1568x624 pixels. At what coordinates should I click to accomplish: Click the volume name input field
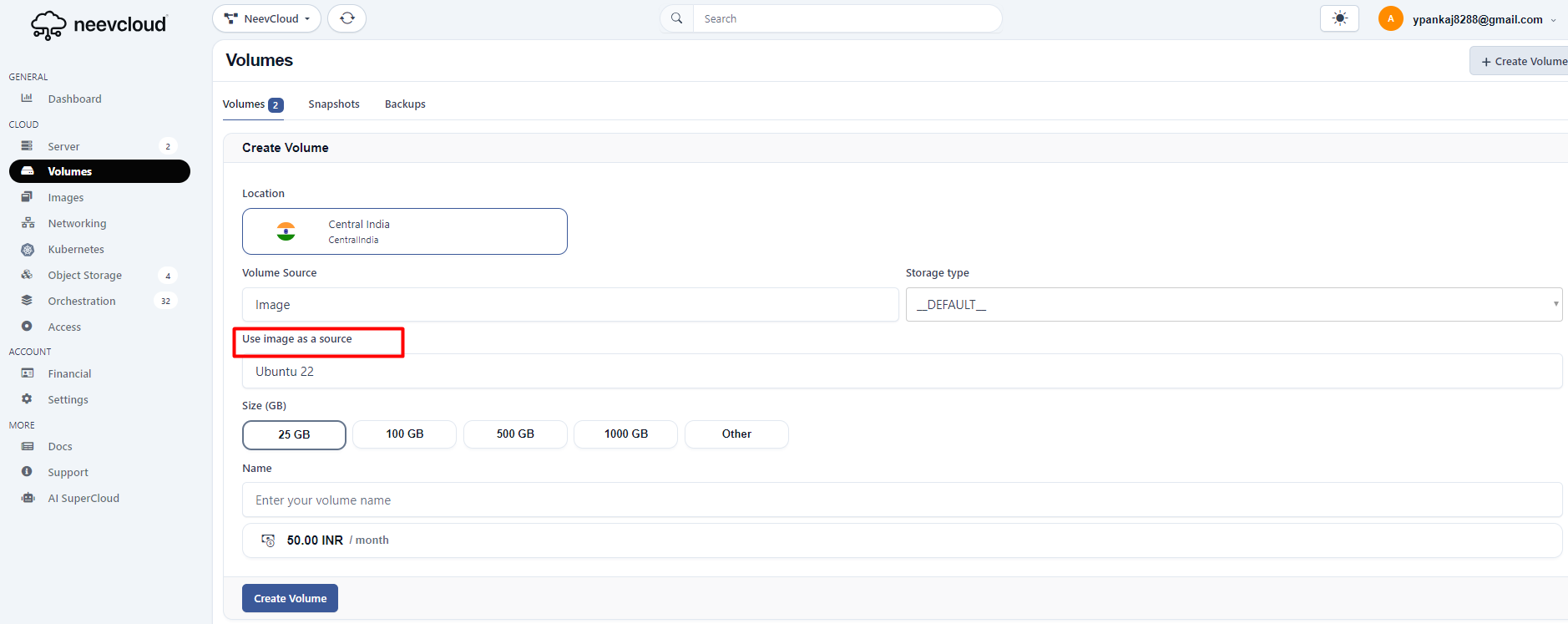902,500
